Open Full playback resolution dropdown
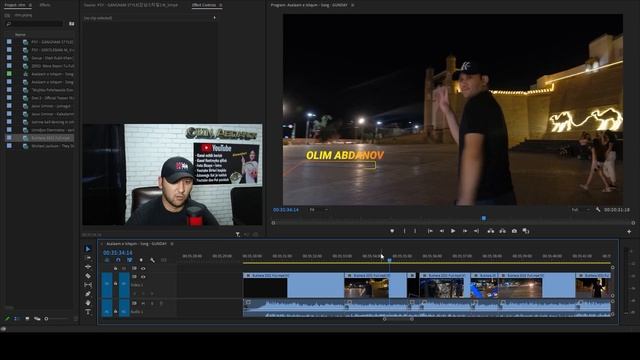This screenshot has height=360, width=640. pyautogui.click(x=581, y=210)
